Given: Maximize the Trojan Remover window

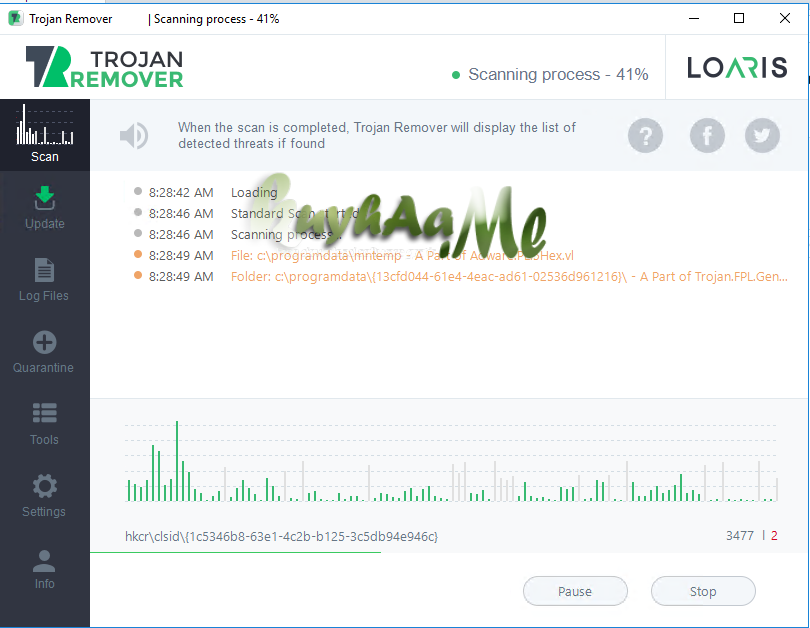Looking at the screenshot, I should (739, 19).
